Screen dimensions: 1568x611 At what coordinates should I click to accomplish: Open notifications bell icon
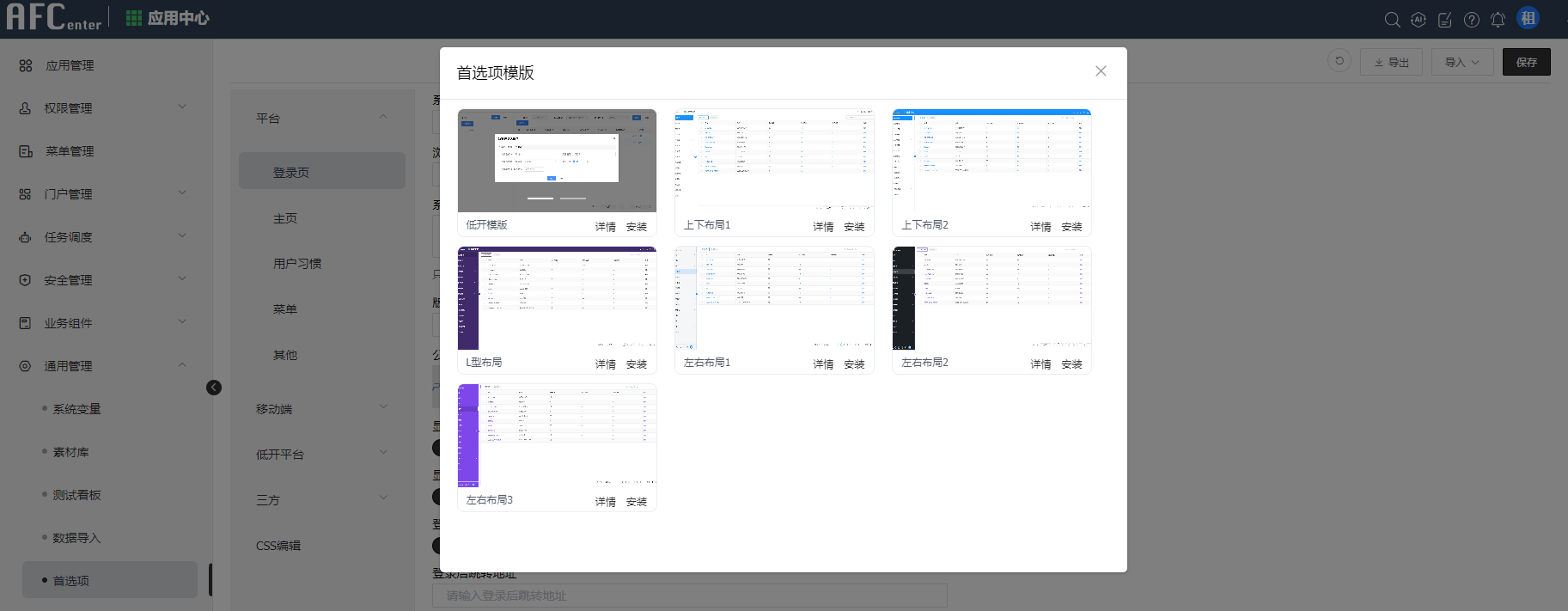(x=1498, y=20)
